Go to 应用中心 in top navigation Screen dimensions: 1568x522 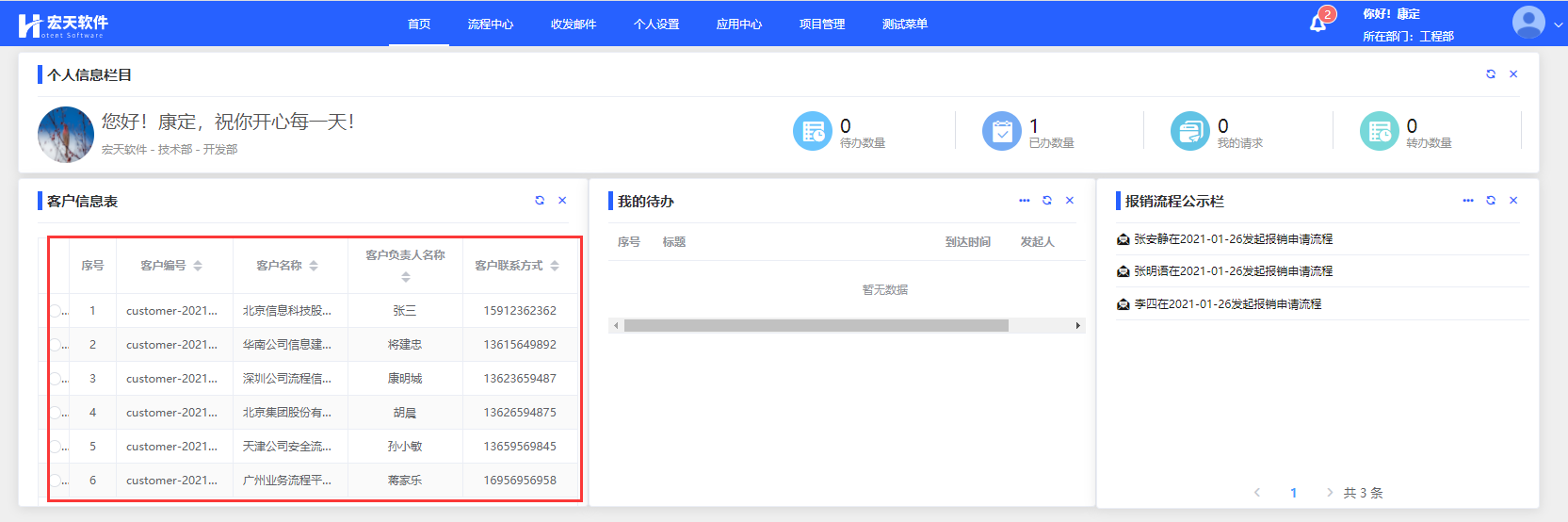(738, 24)
